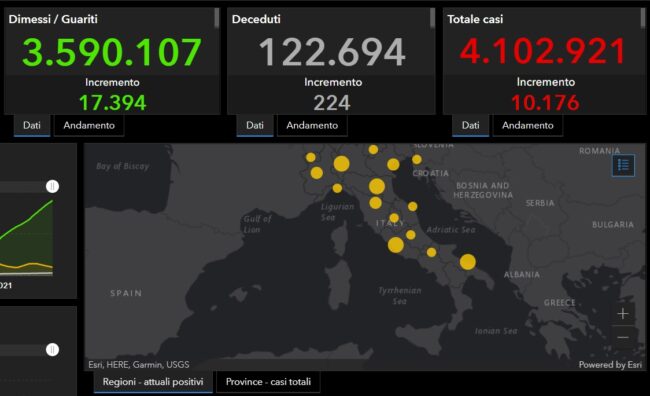This screenshot has width=650, height=396.
Task: Click the Tyrrhenian Sea map label
Action: tap(400, 296)
